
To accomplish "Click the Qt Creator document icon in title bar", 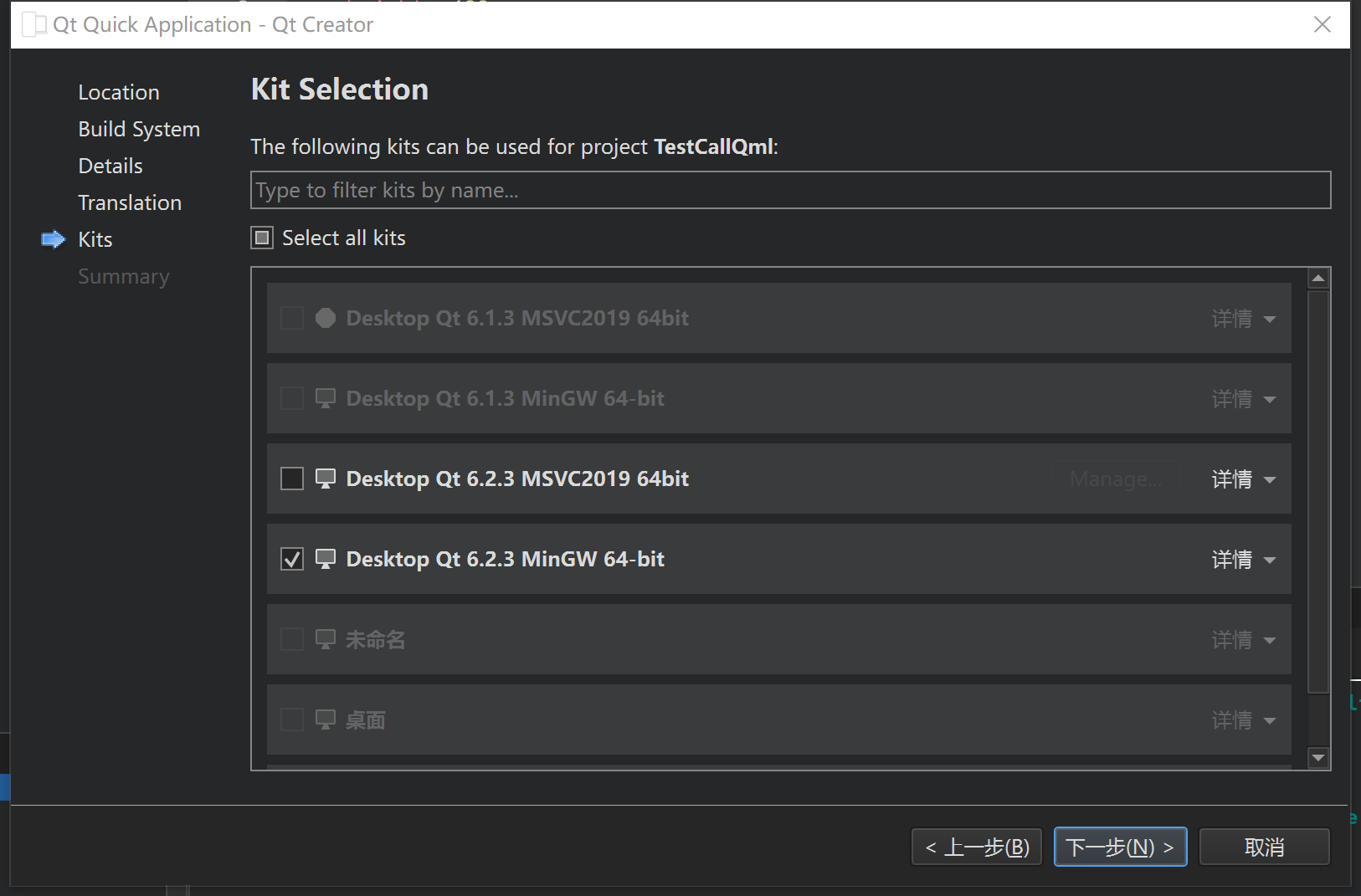I will [x=33, y=24].
